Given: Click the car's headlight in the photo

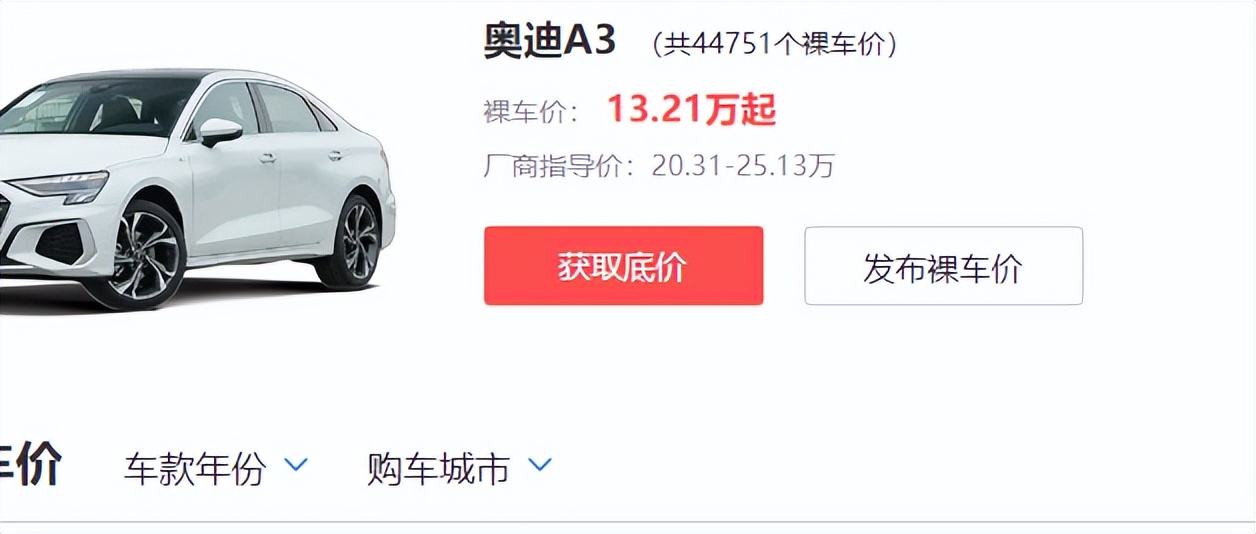Looking at the screenshot, I should (60, 186).
